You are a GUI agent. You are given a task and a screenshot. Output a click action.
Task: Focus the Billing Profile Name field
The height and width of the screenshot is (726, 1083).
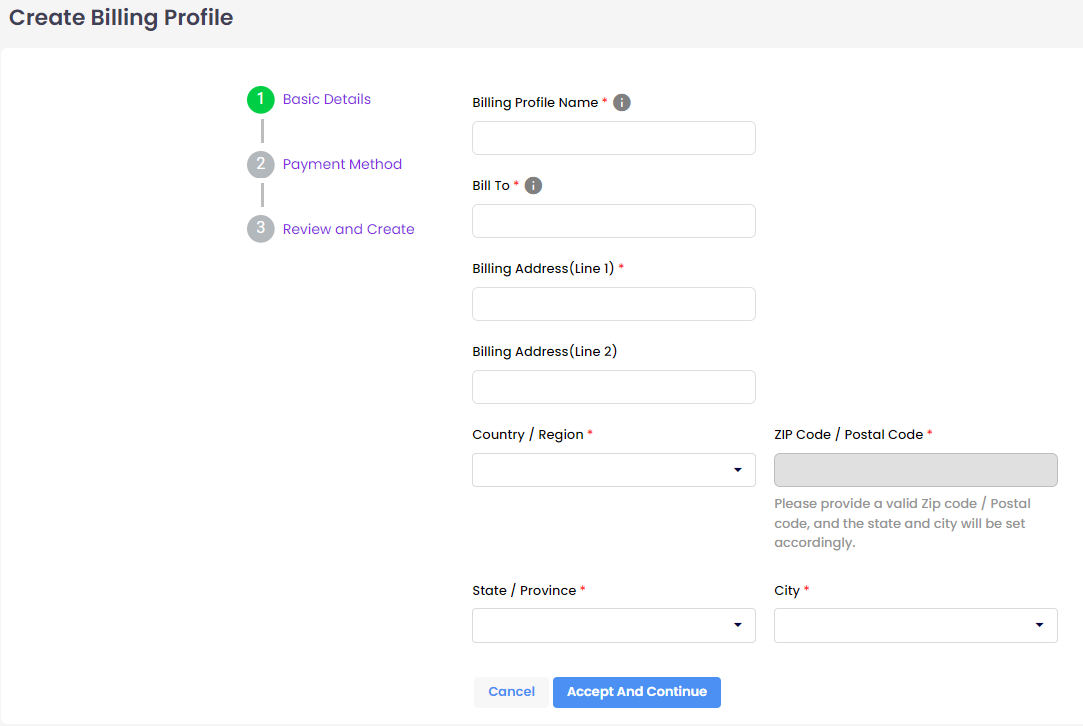(x=613, y=138)
